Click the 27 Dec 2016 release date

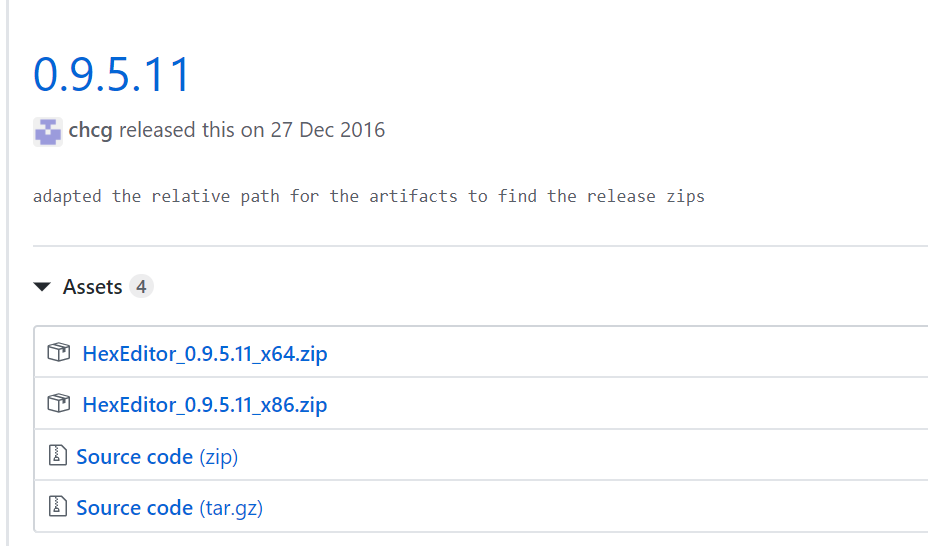click(328, 130)
